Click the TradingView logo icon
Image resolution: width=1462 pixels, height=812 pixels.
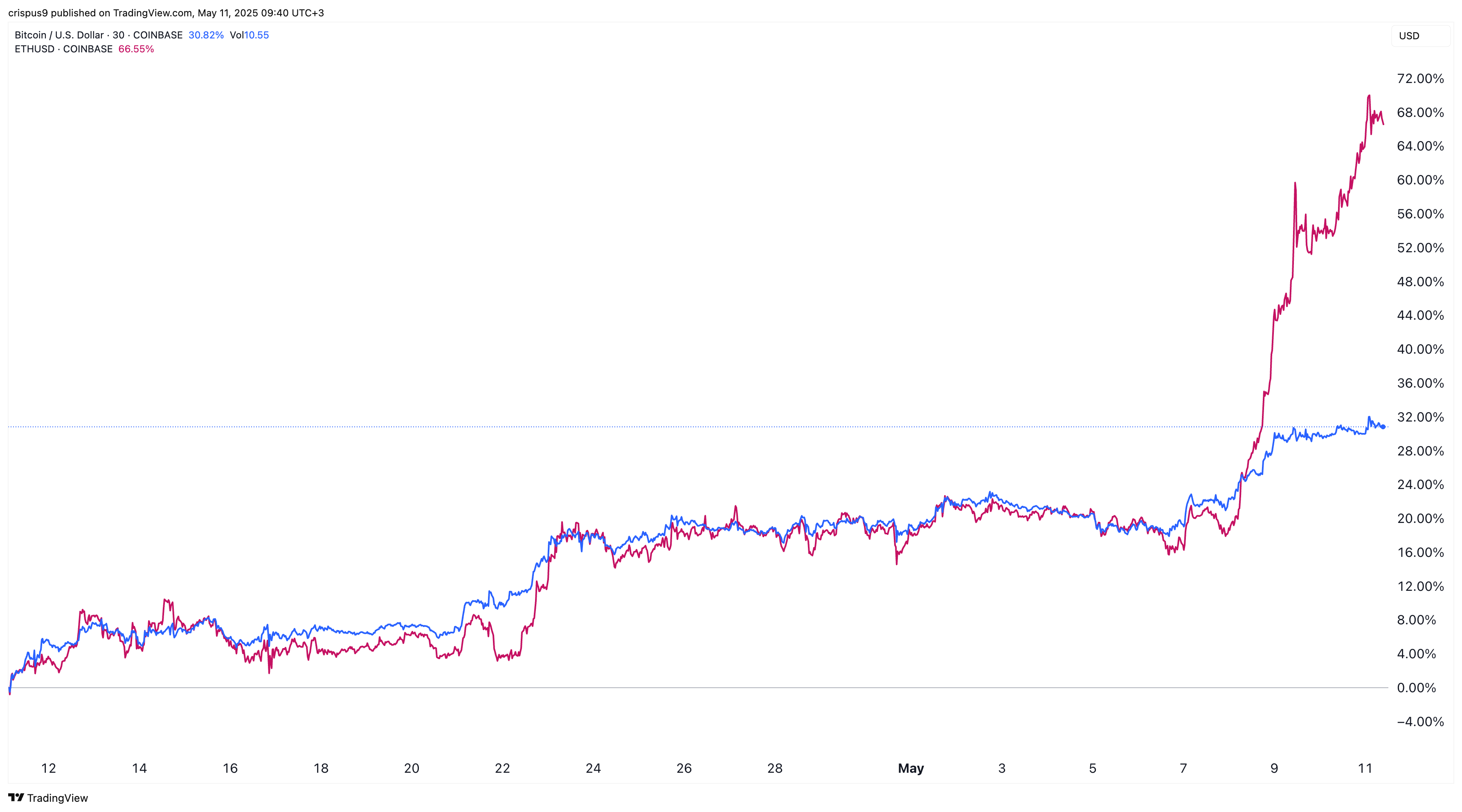coord(16,797)
